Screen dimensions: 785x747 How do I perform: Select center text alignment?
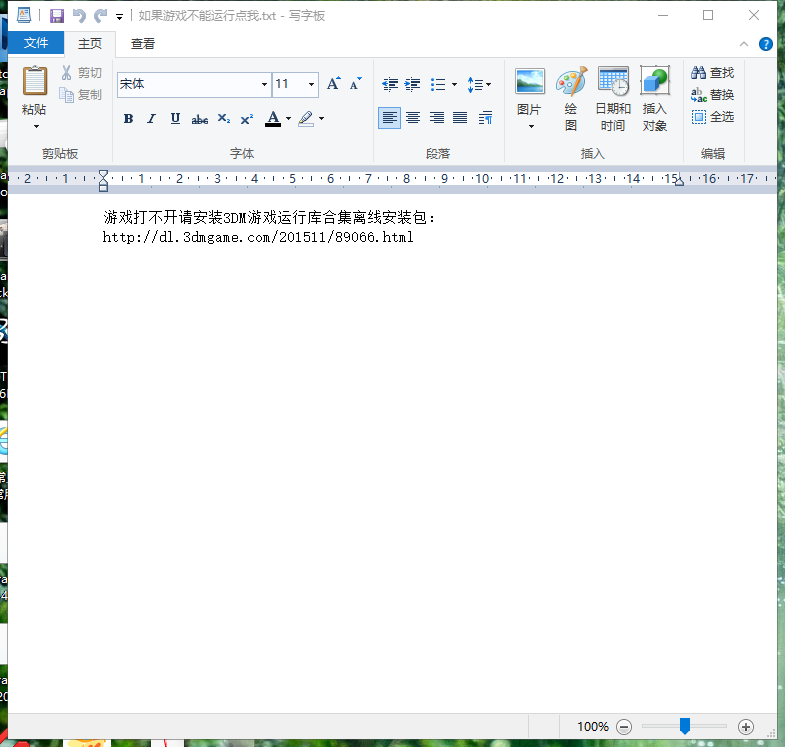[x=413, y=118]
